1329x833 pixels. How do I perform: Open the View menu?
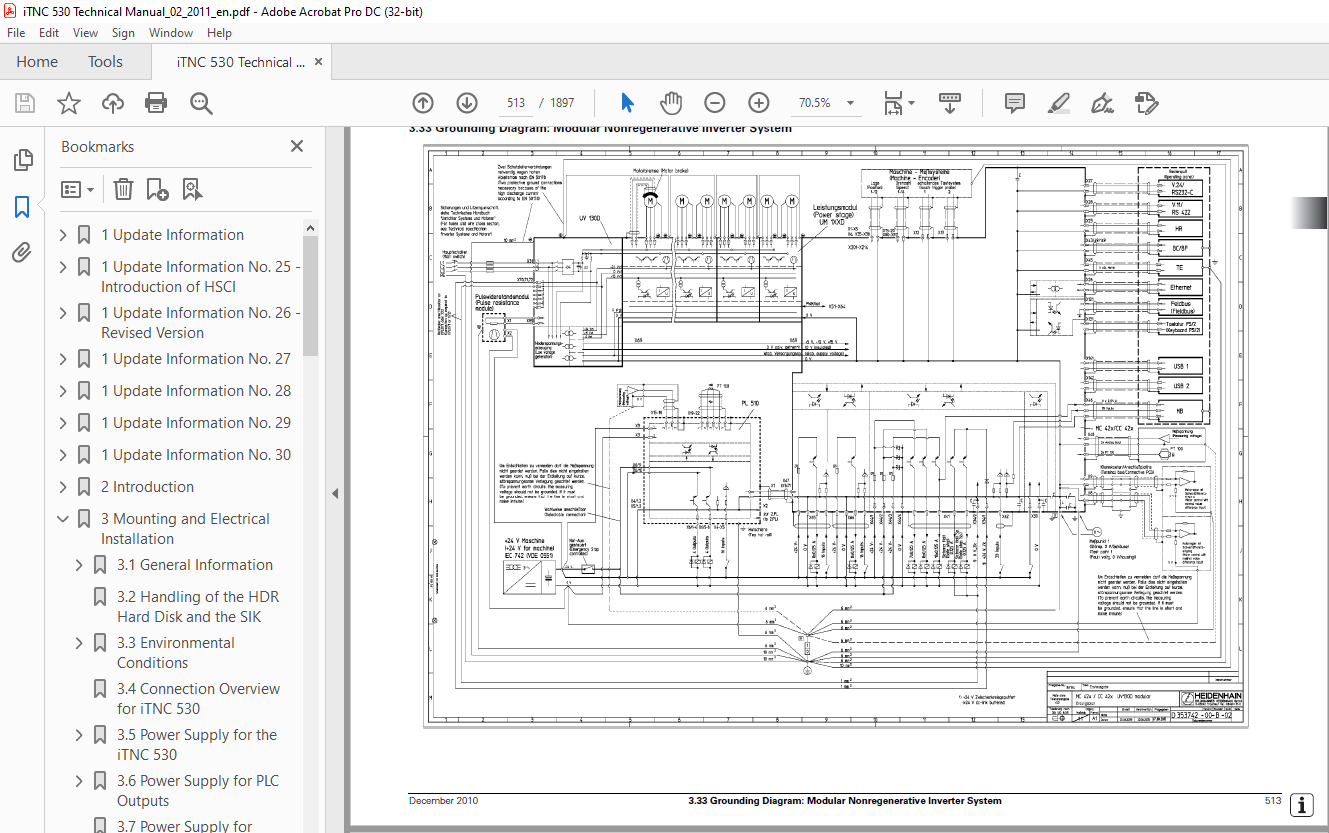(85, 33)
